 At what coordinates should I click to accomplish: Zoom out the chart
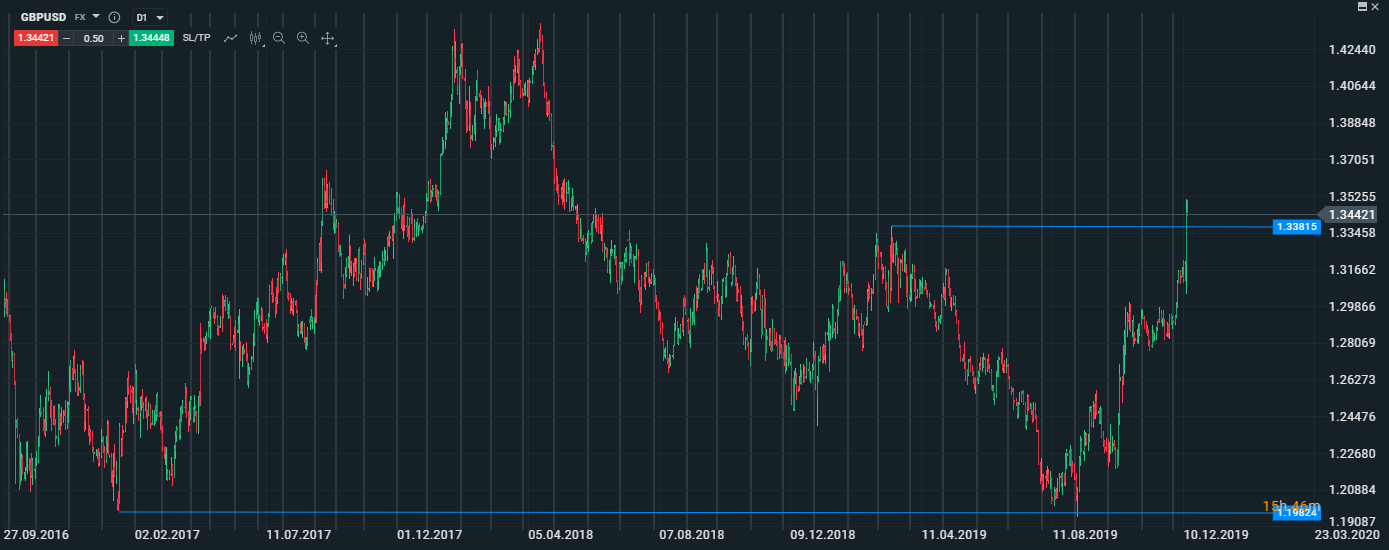point(279,38)
